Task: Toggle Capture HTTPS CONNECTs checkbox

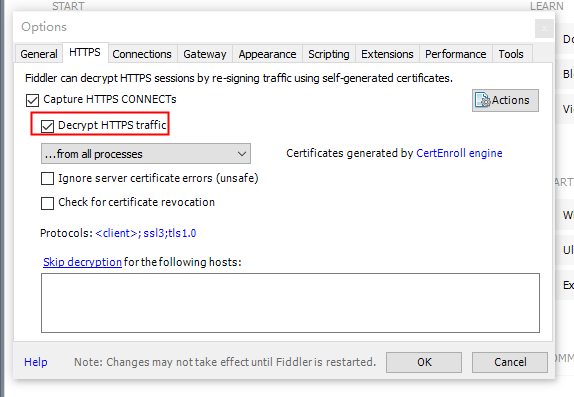Action: click(33, 100)
